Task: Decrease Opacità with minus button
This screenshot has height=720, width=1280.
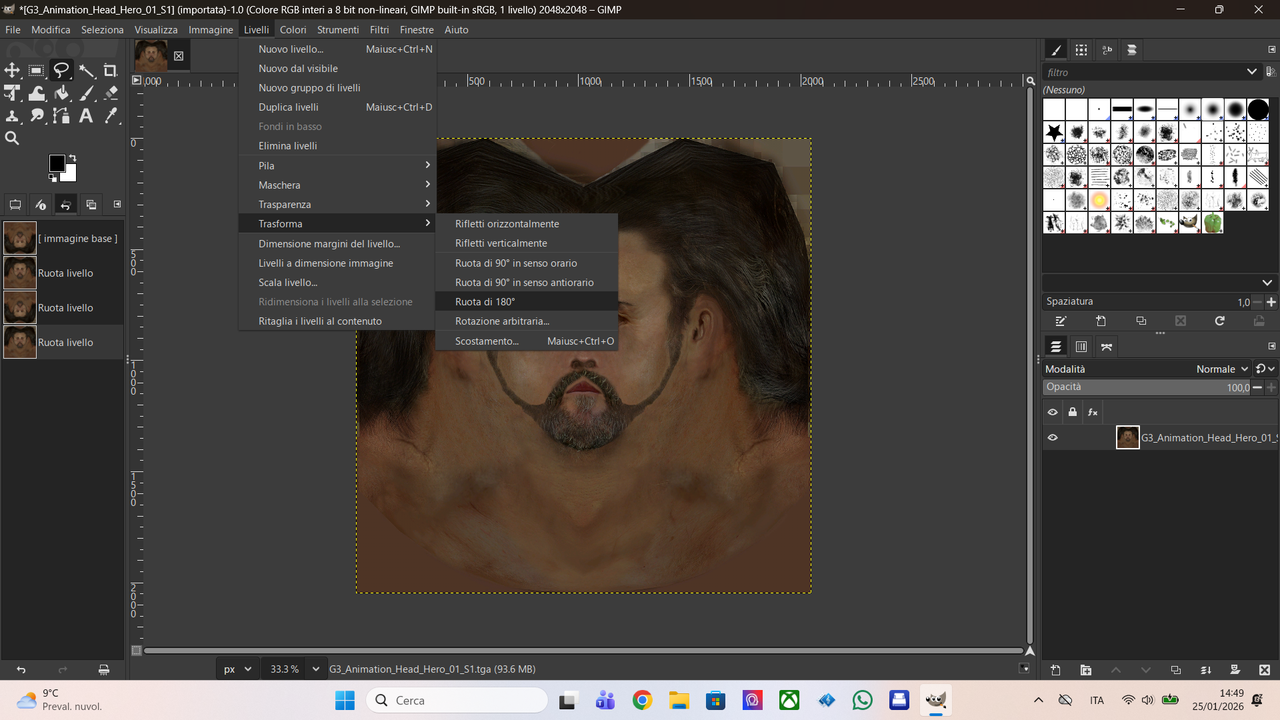Action: click(1257, 387)
